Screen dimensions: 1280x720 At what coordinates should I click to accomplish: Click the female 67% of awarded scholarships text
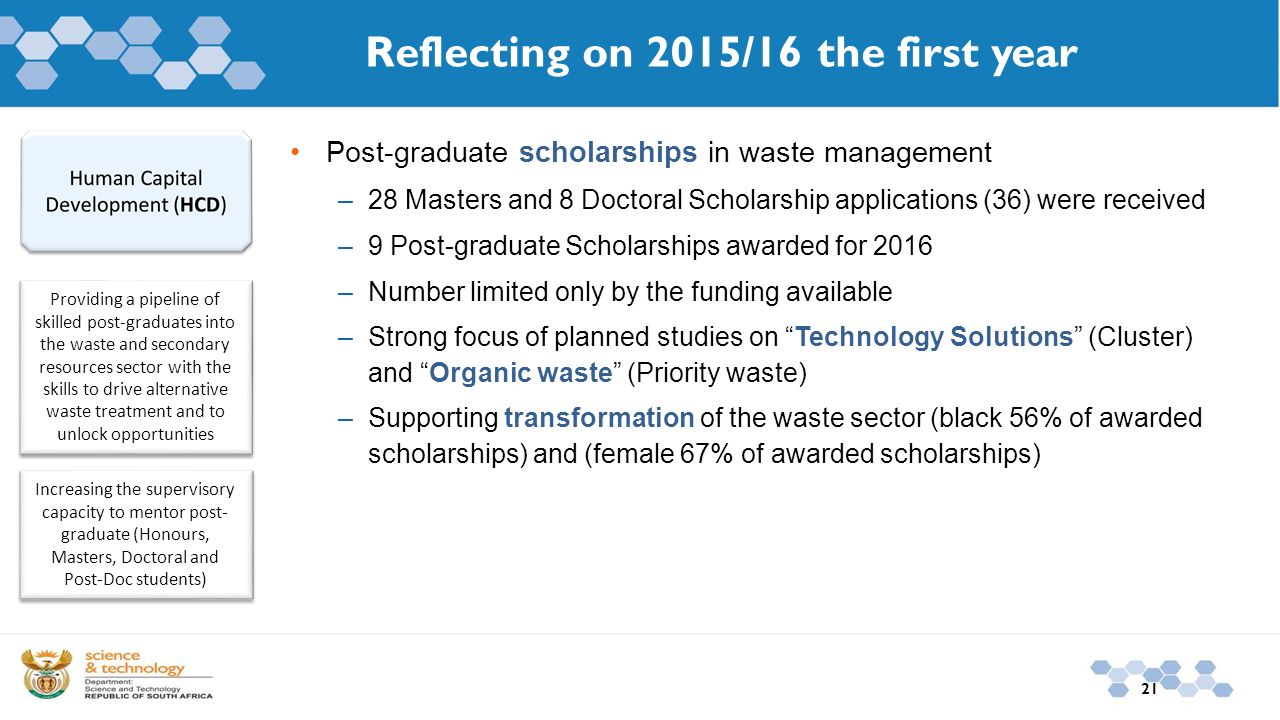811,455
